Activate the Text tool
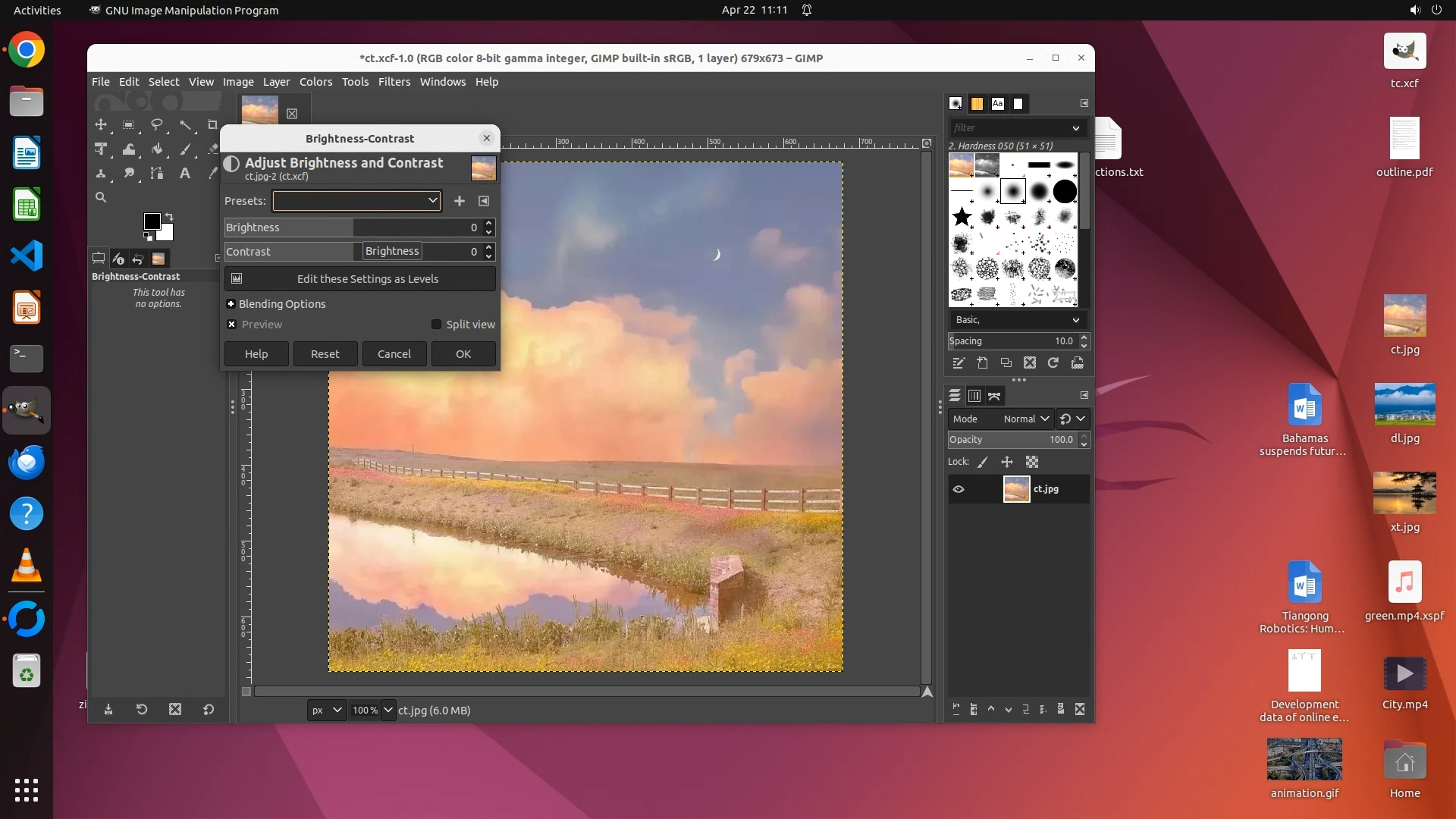1456x819 pixels. pyautogui.click(x=184, y=173)
